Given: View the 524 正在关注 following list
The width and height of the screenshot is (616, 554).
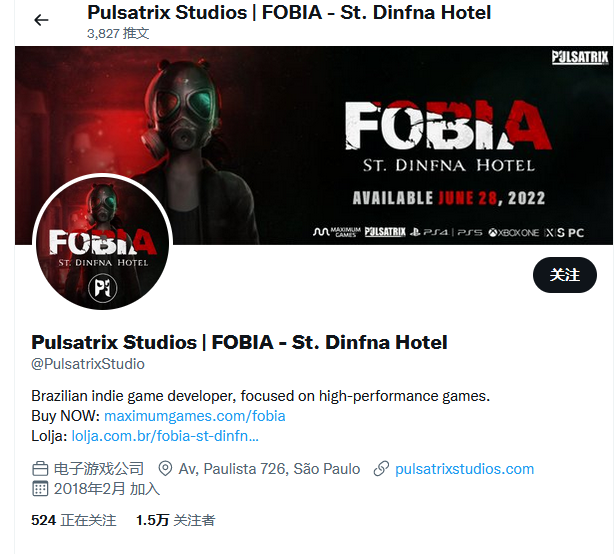Looking at the screenshot, I should 73,520.
